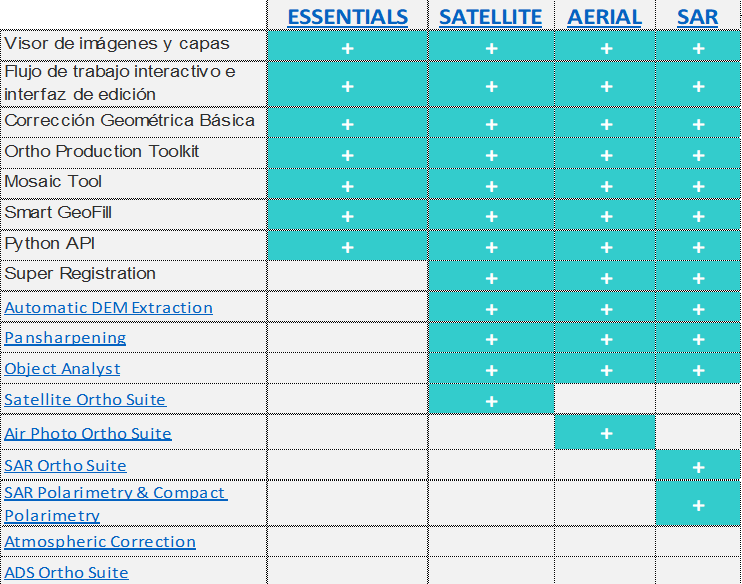Open the SATELLITE column header link
Viewport: 742px width, 584px height.
490,17
